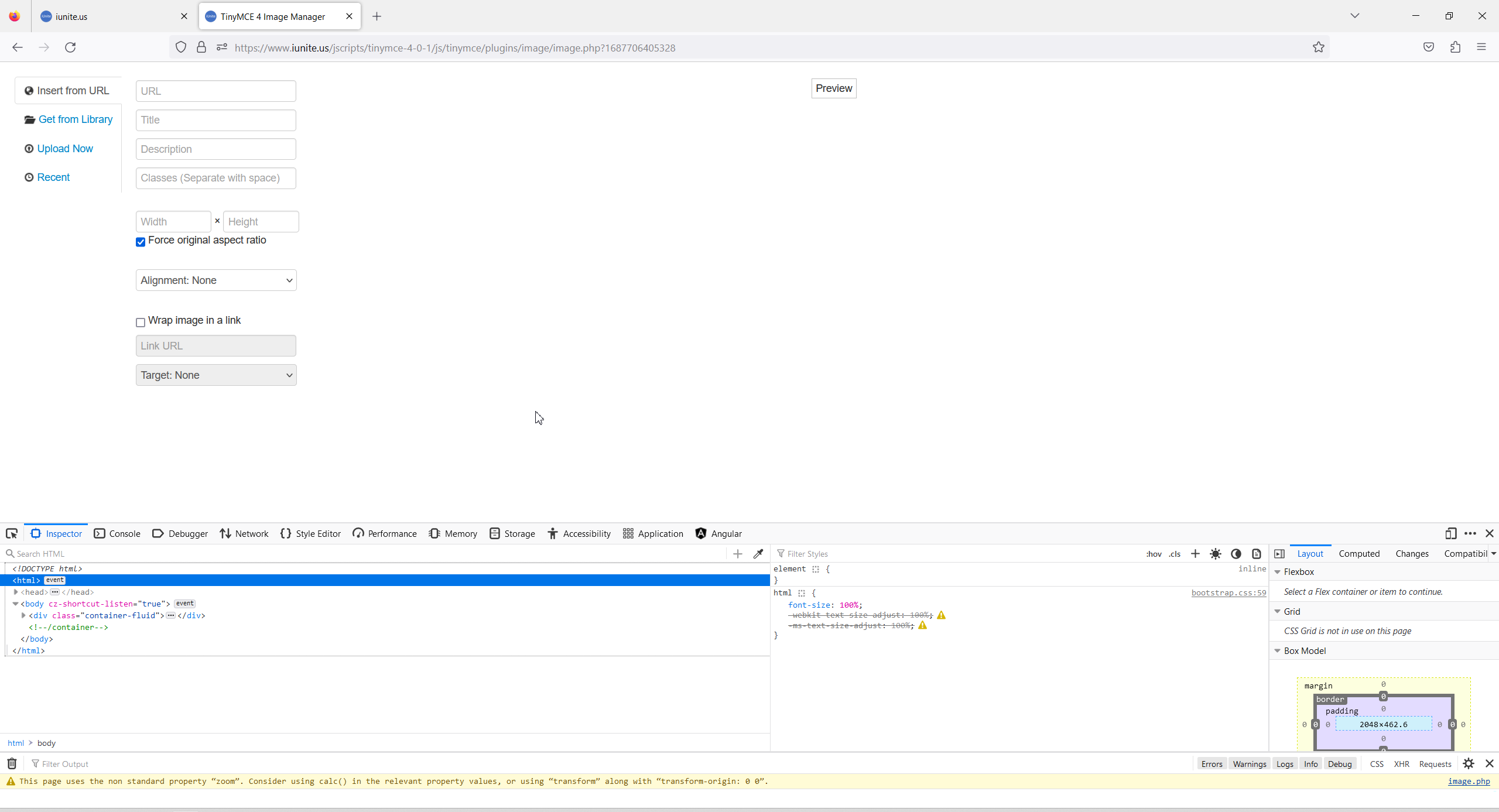Toggle print media simulation icon
The height and width of the screenshot is (812, 1499).
tap(1257, 554)
